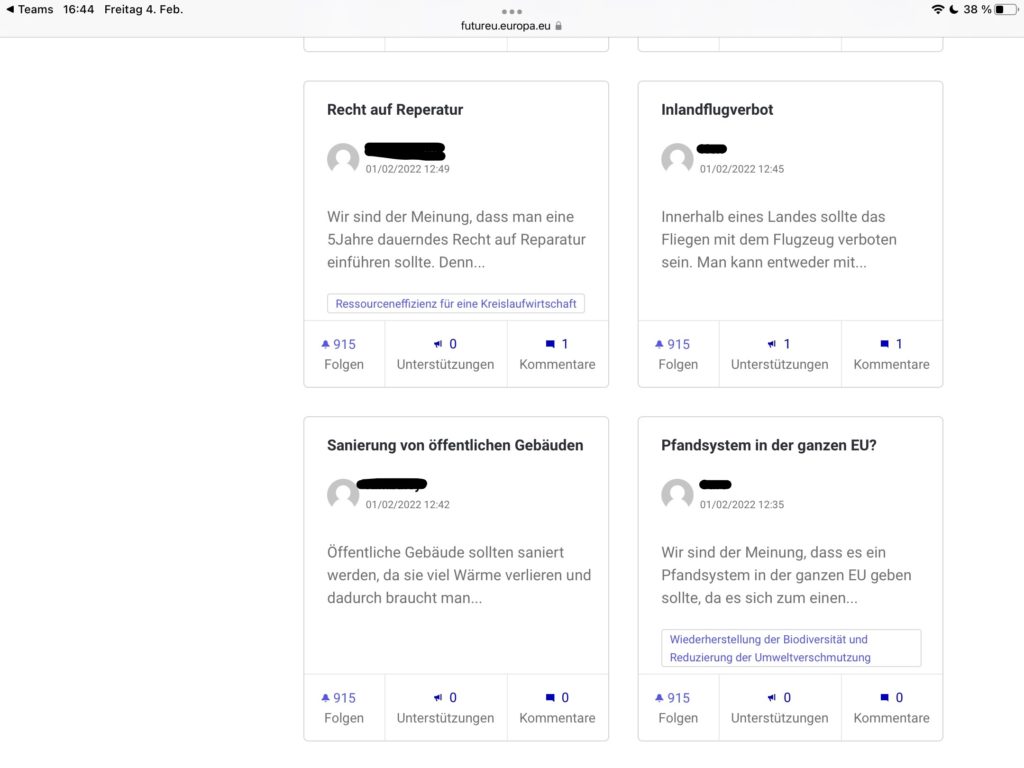Follow the Inlandflugverbot proposal via Folgen
Screen dimensions: 1024x768
pos(678,354)
